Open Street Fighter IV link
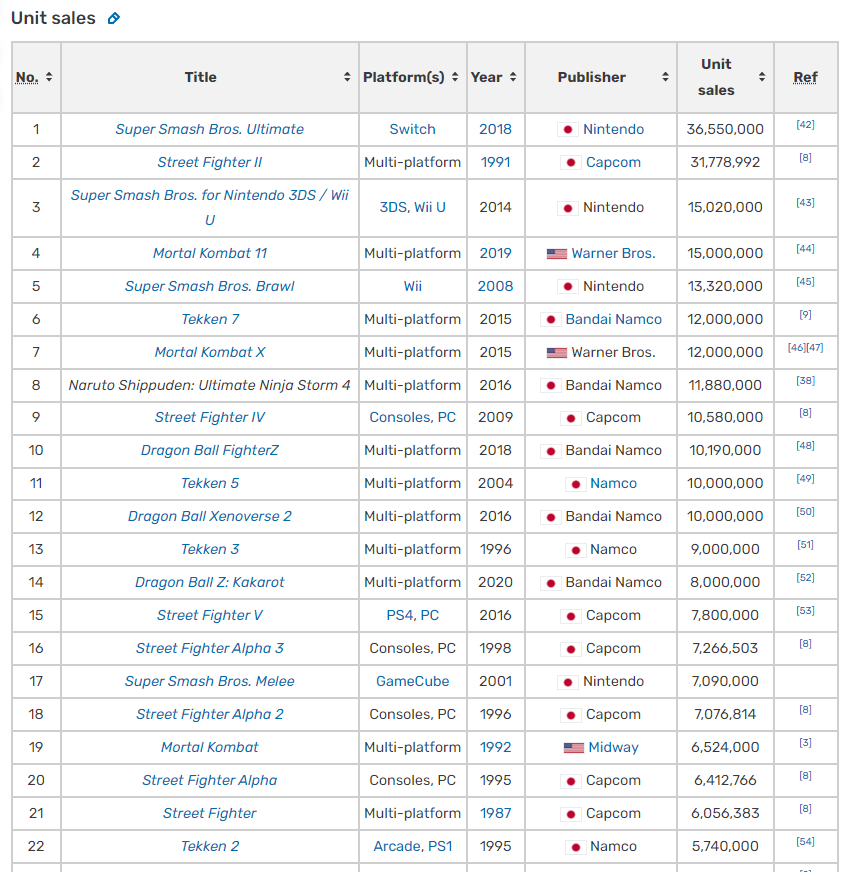 (210, 417)
